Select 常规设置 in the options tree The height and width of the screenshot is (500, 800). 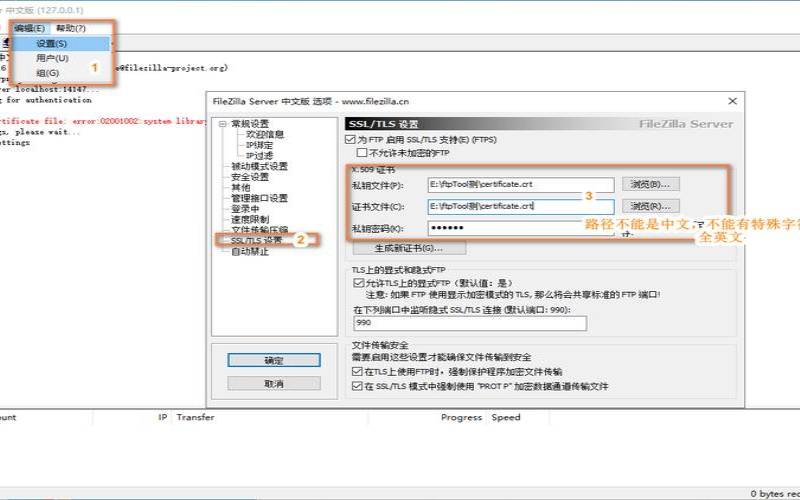click(x=249, y=123)
